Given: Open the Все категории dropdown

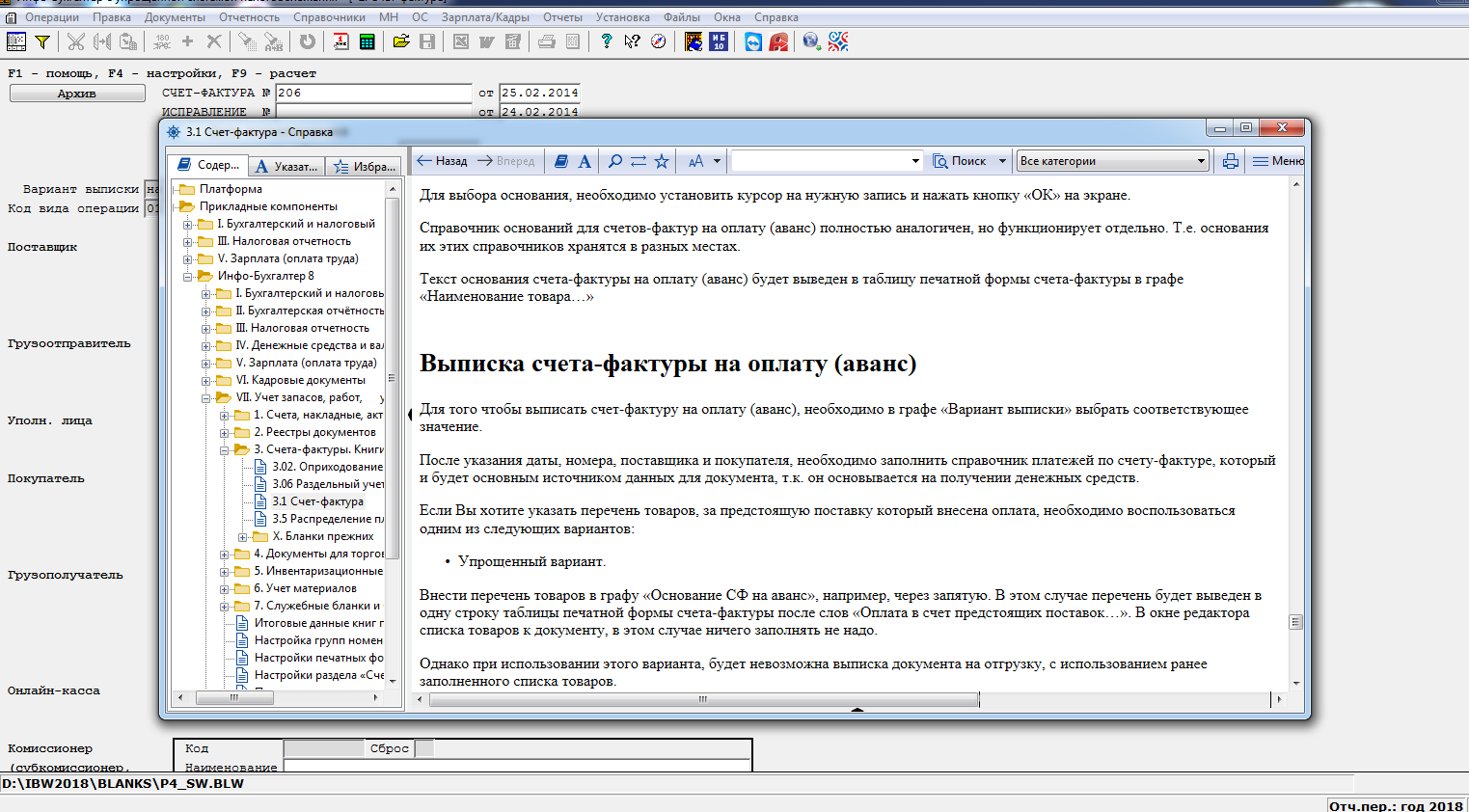Looking at the screenshot, I should [1113, 161].
